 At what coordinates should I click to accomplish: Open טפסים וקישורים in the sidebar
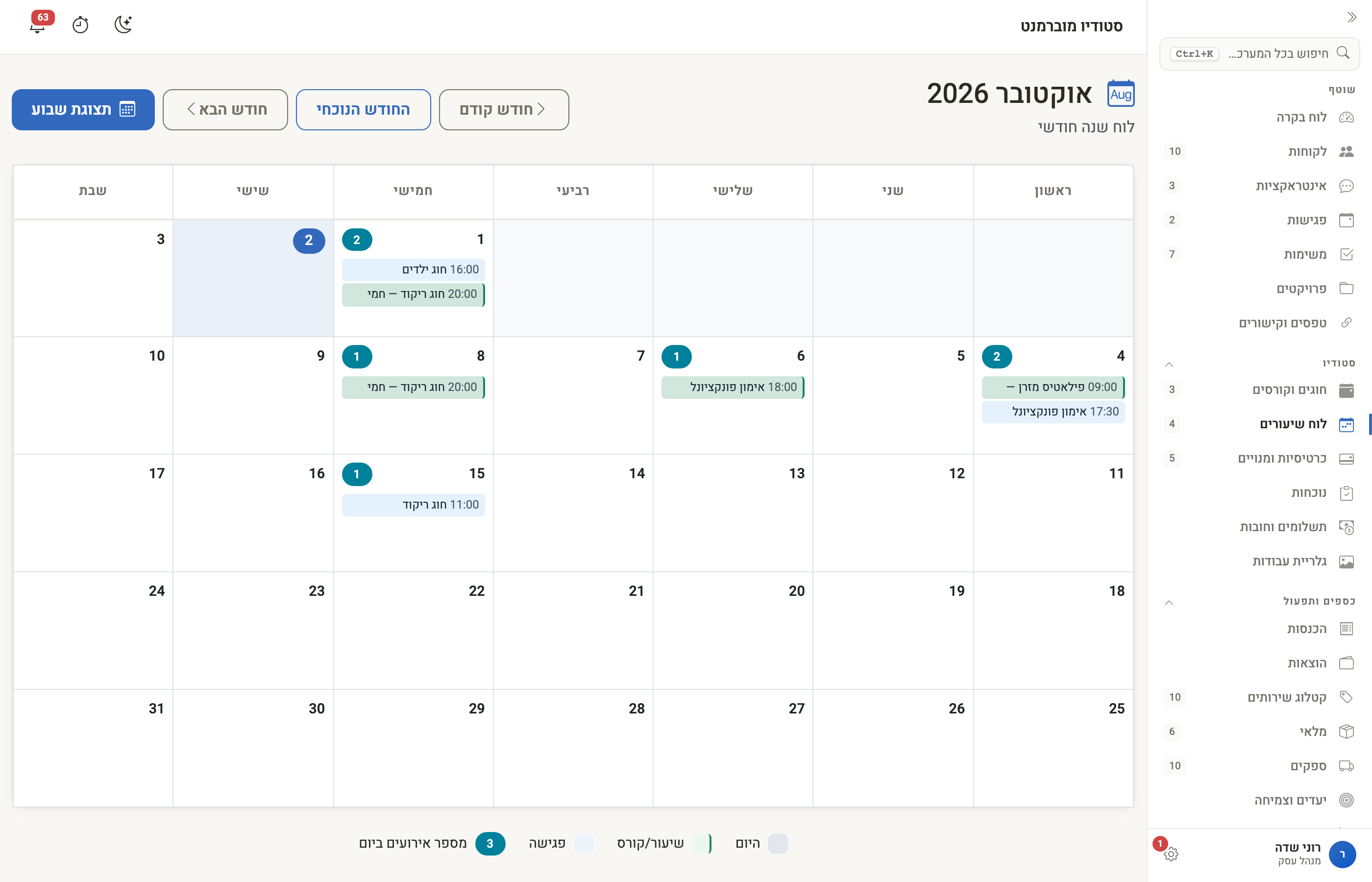[1259, 323]
